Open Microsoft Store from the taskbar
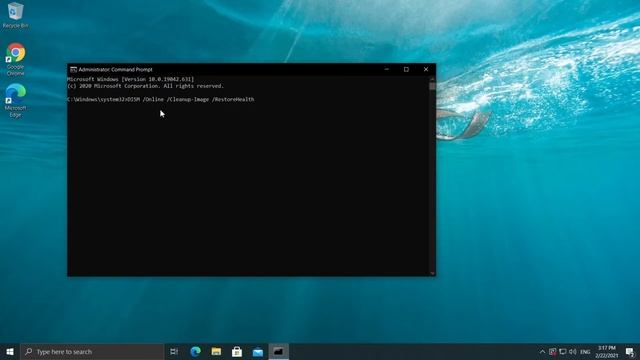 (237, 351)
